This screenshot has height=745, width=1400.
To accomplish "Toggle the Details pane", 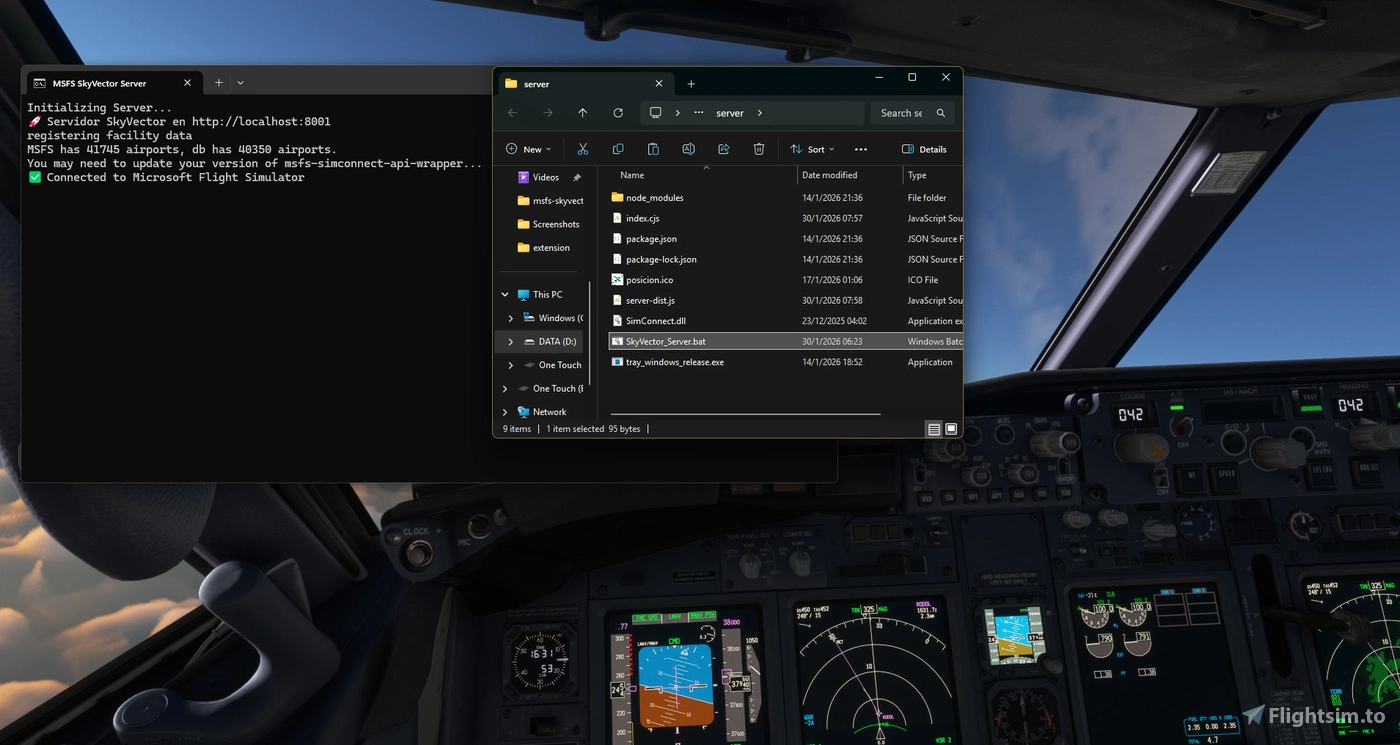I will [925, 148].
